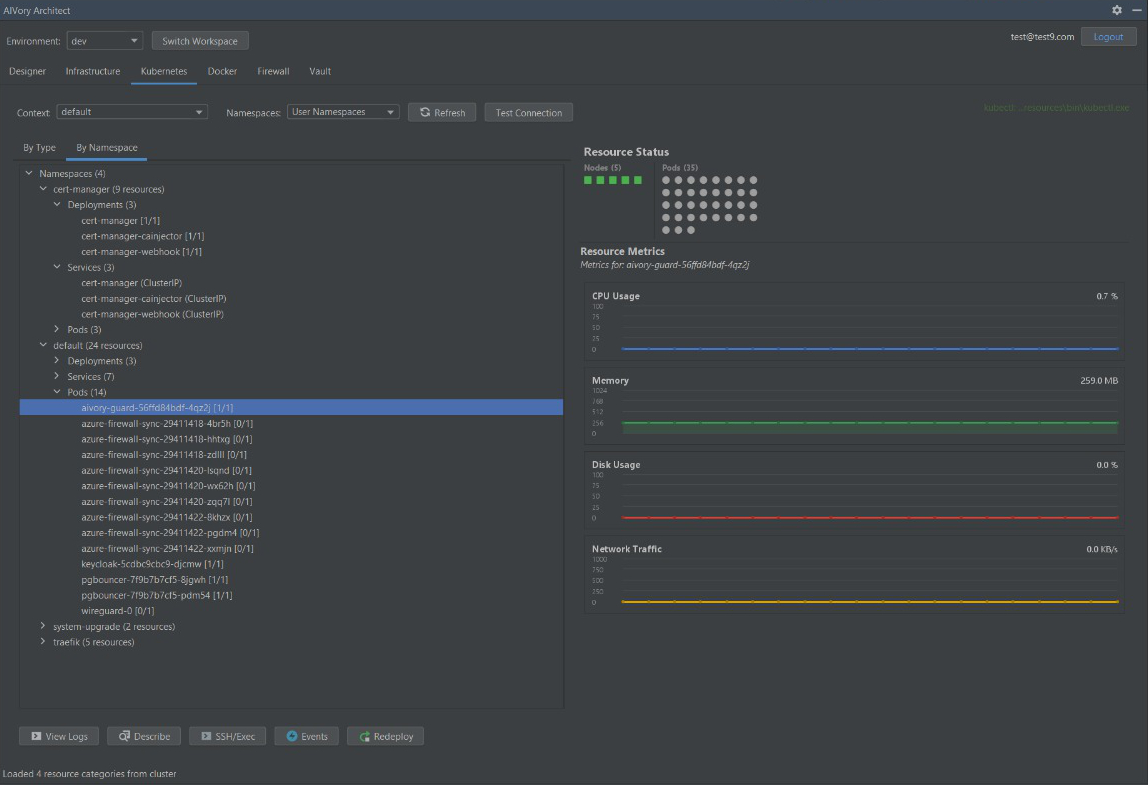Select pod aivory-guard-56ffd84bdf-4qz2j
The width and height of the screenshot is (1148, 785).
coord(291,408)
